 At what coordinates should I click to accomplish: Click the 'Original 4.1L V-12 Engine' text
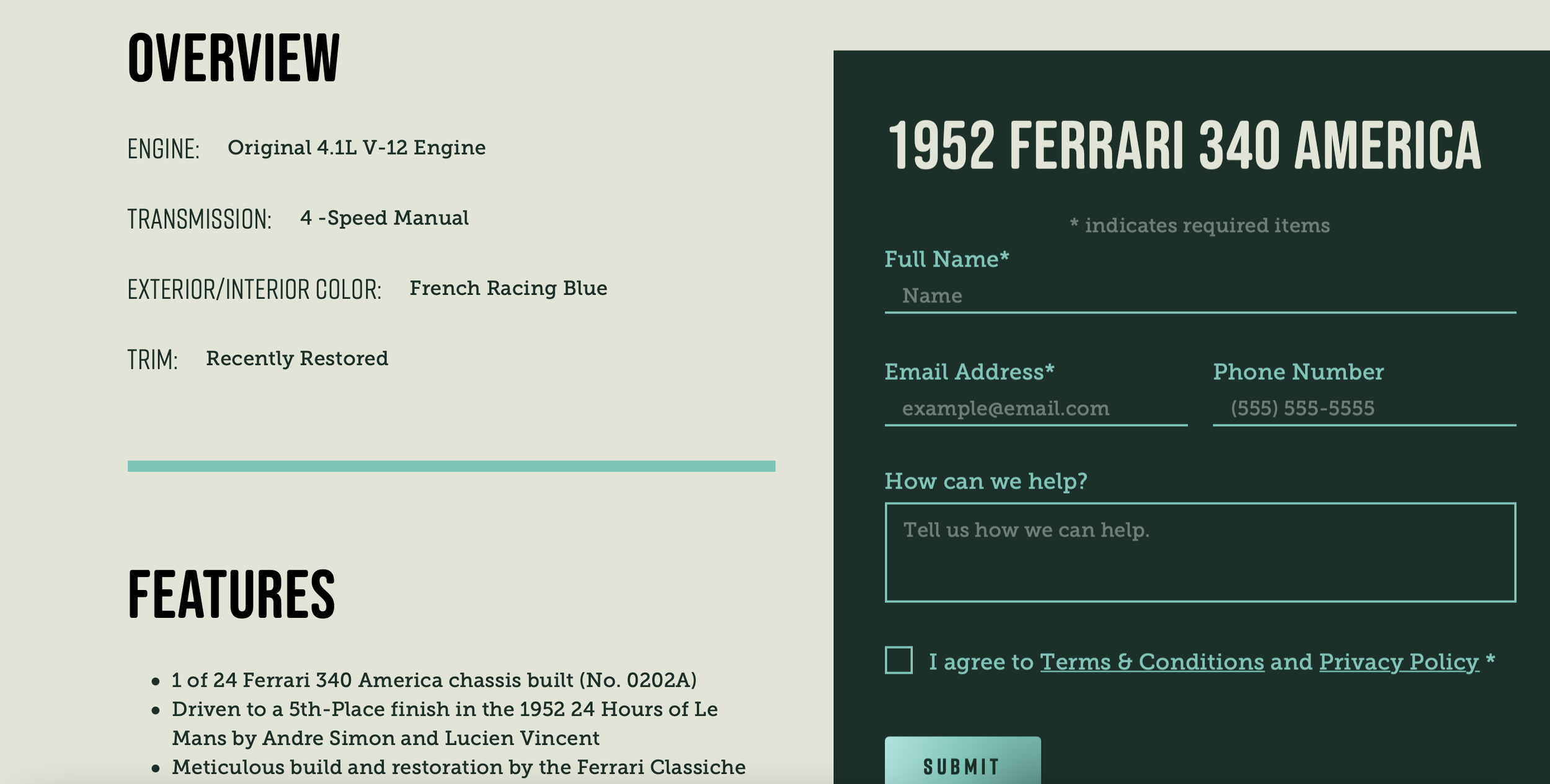[356, 148]
